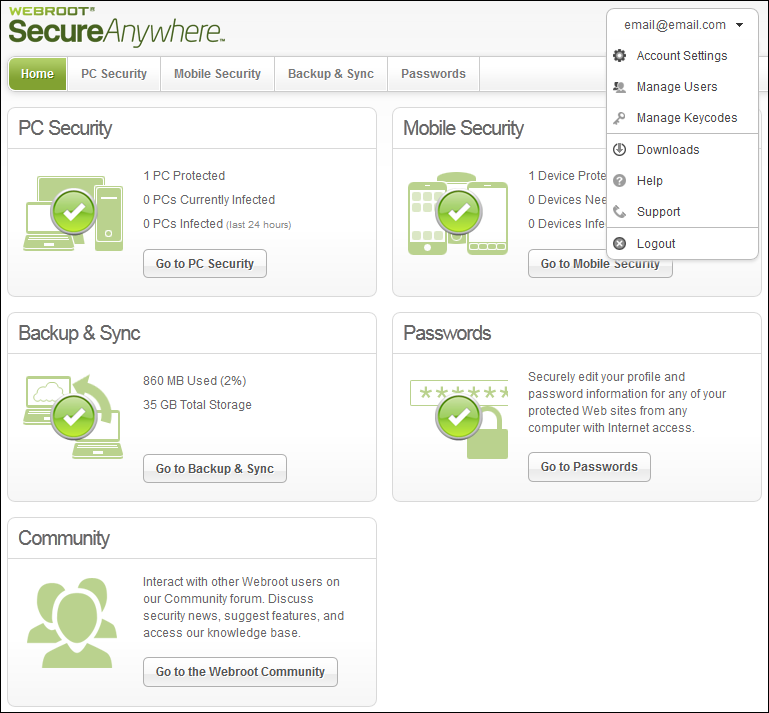Click the Passwords padlock status icon
The image size is (769, 713).
tap(459, 418)
